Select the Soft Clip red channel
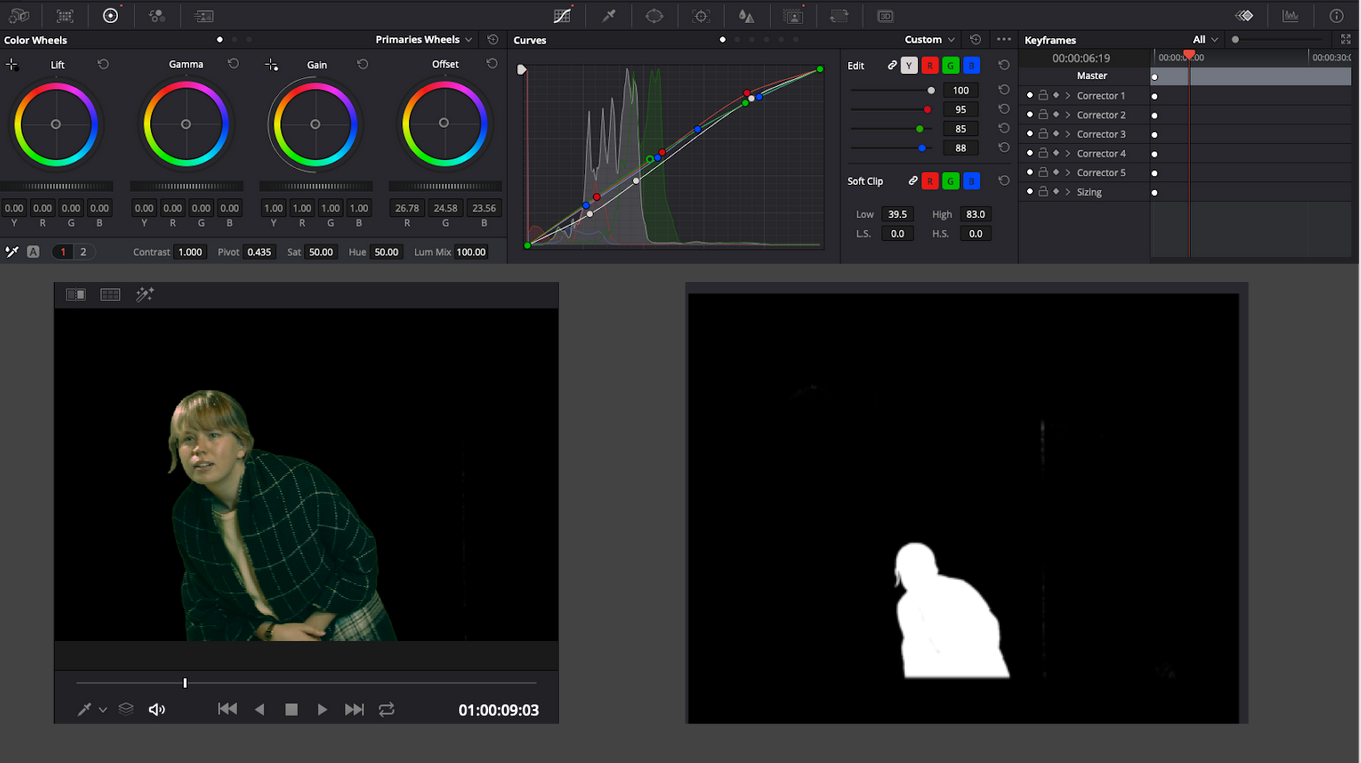The width and height of the screenshot is (1361, 763). point(930,181)
